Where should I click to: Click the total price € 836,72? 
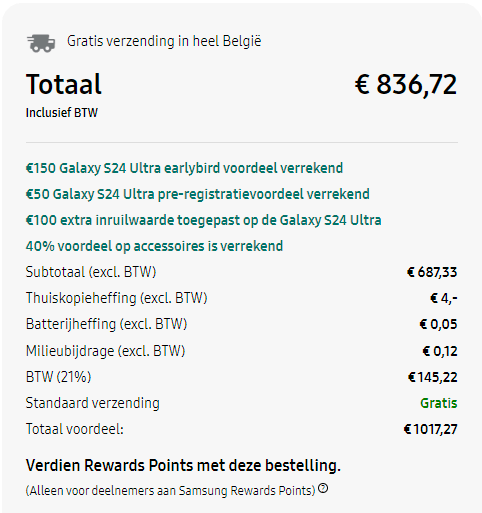coord(406,85)
